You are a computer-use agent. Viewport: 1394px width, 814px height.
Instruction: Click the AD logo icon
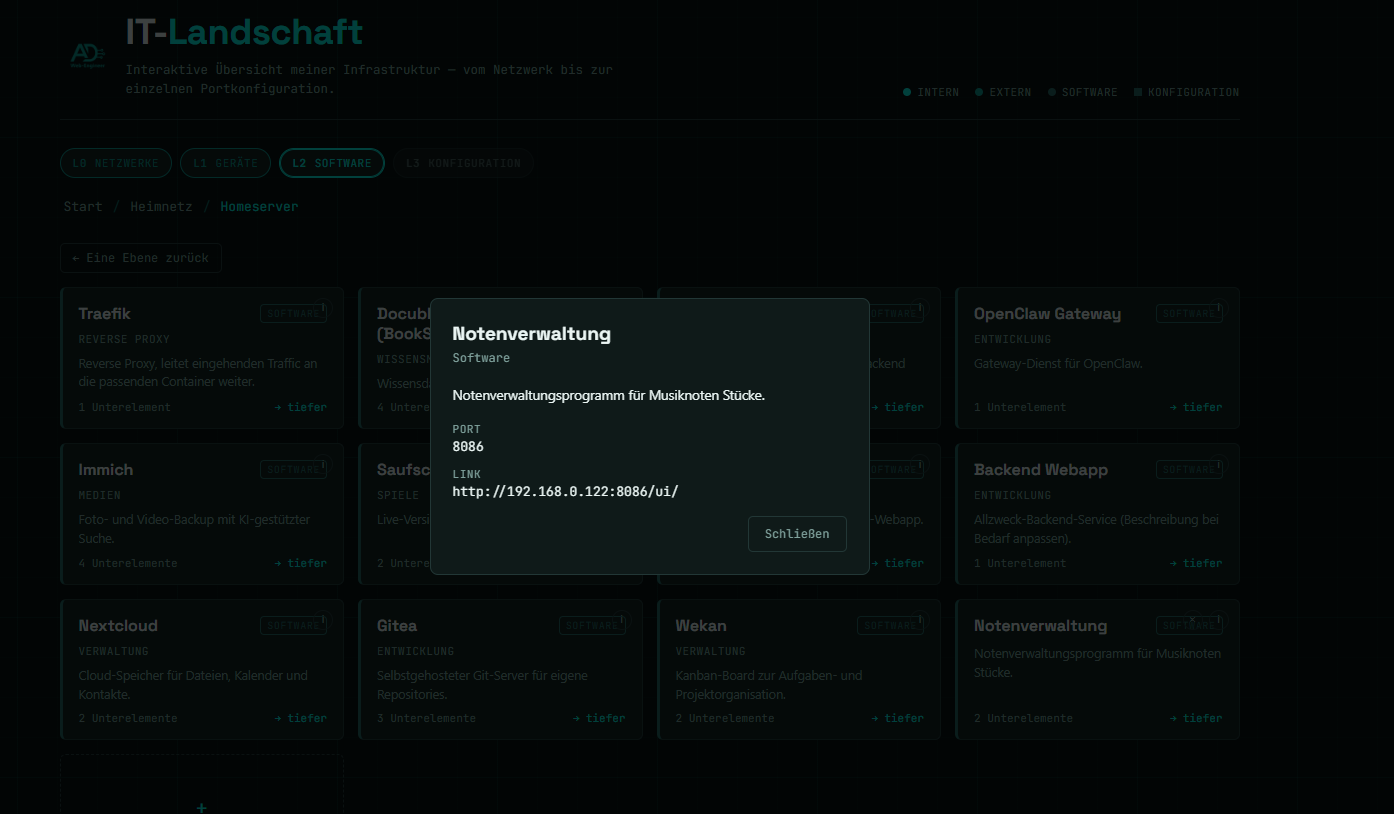coord(88,54)
